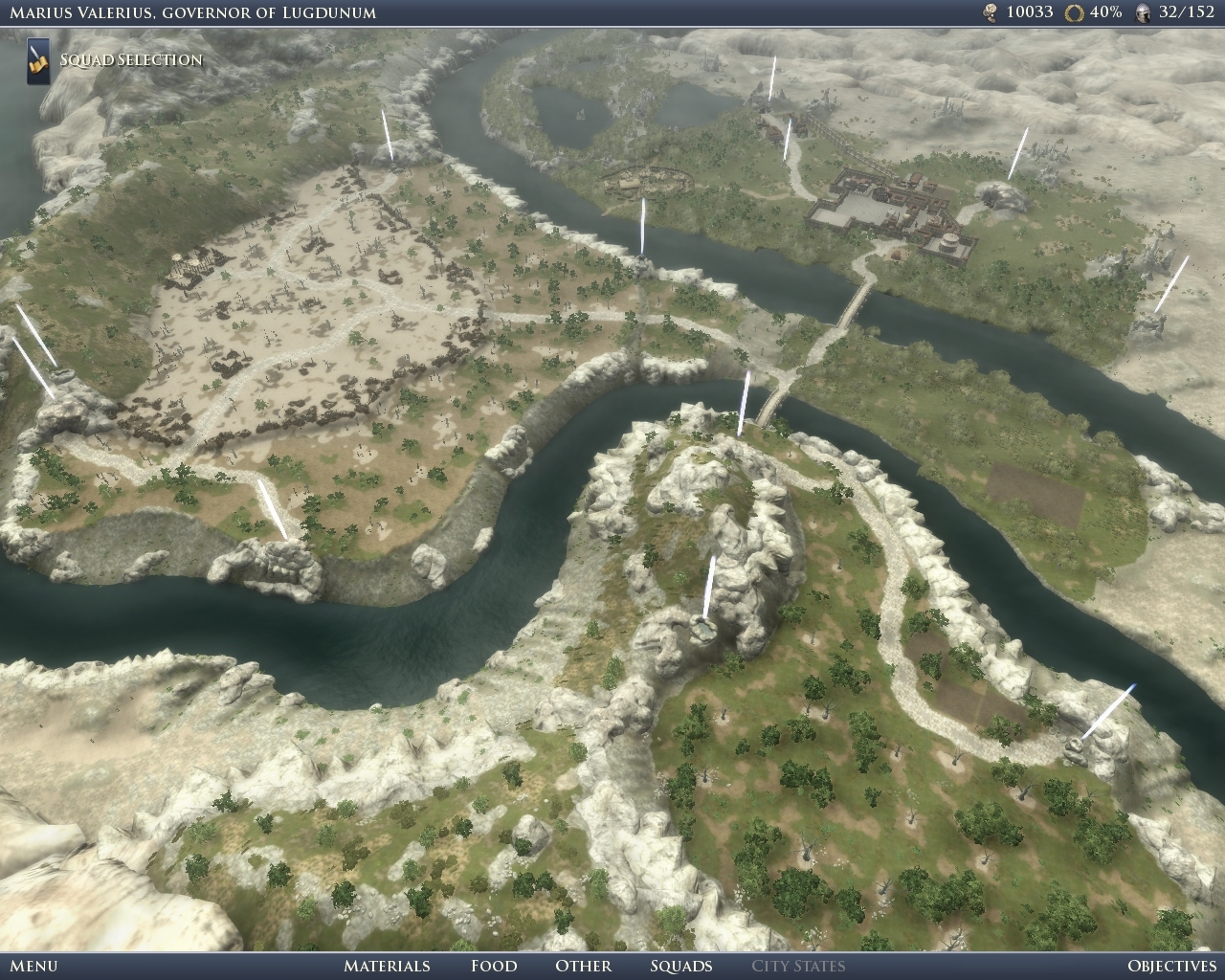Click the 32/152 population count

(x=1187, y=11)
